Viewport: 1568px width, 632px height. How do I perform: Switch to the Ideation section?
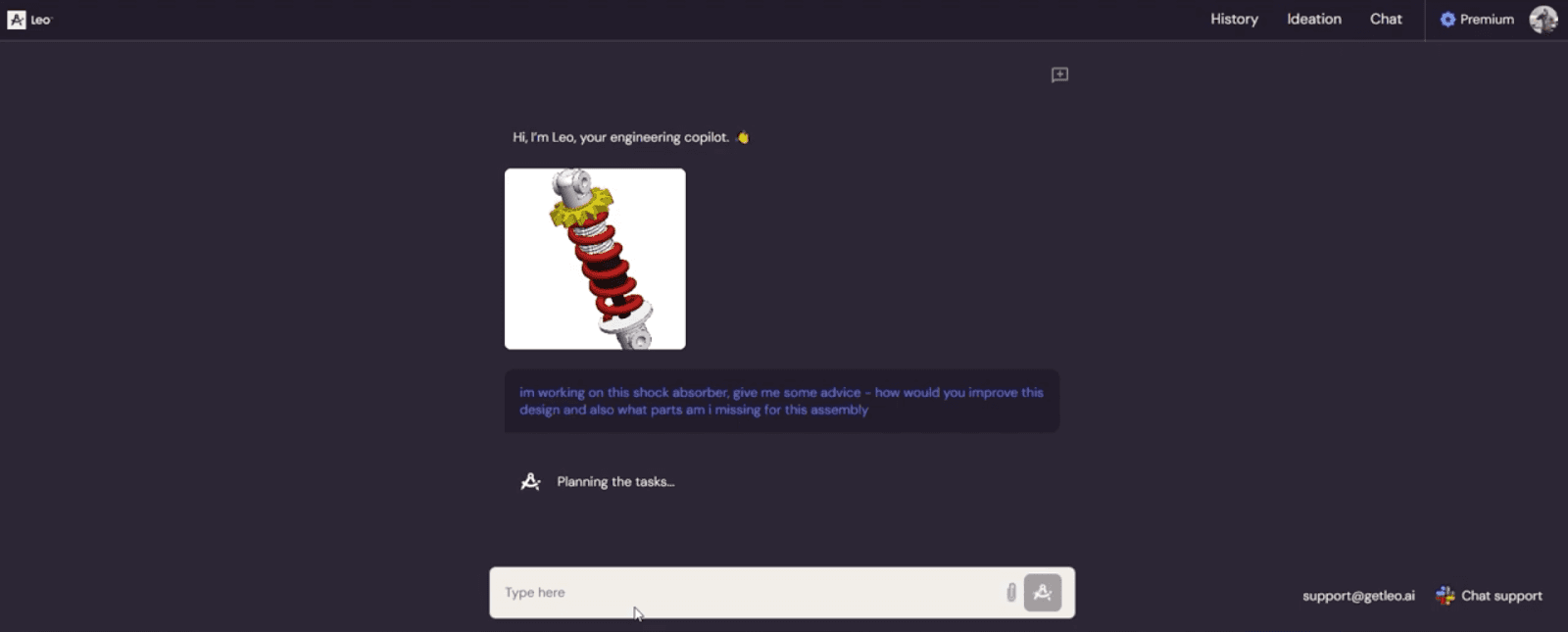(1314, 19)
